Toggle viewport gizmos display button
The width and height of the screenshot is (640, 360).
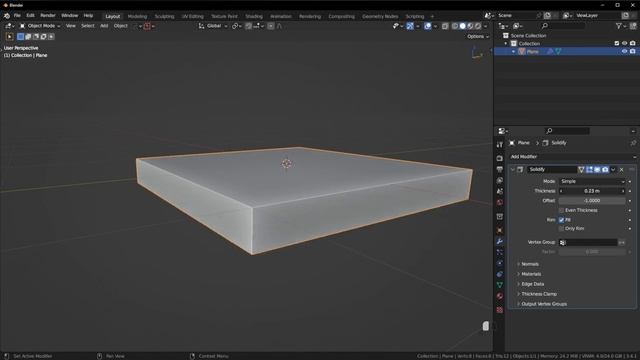click(x=410, y=26)
